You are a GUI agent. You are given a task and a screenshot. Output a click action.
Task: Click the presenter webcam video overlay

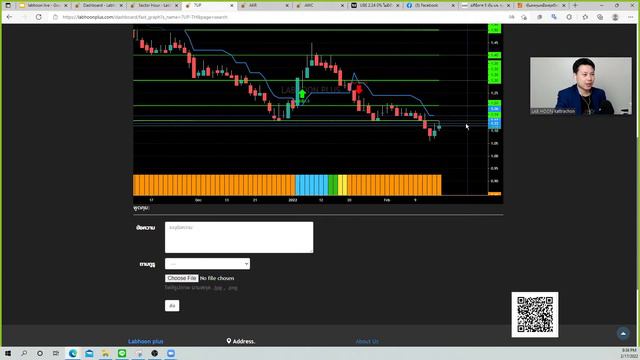click(x=580, y=86)
